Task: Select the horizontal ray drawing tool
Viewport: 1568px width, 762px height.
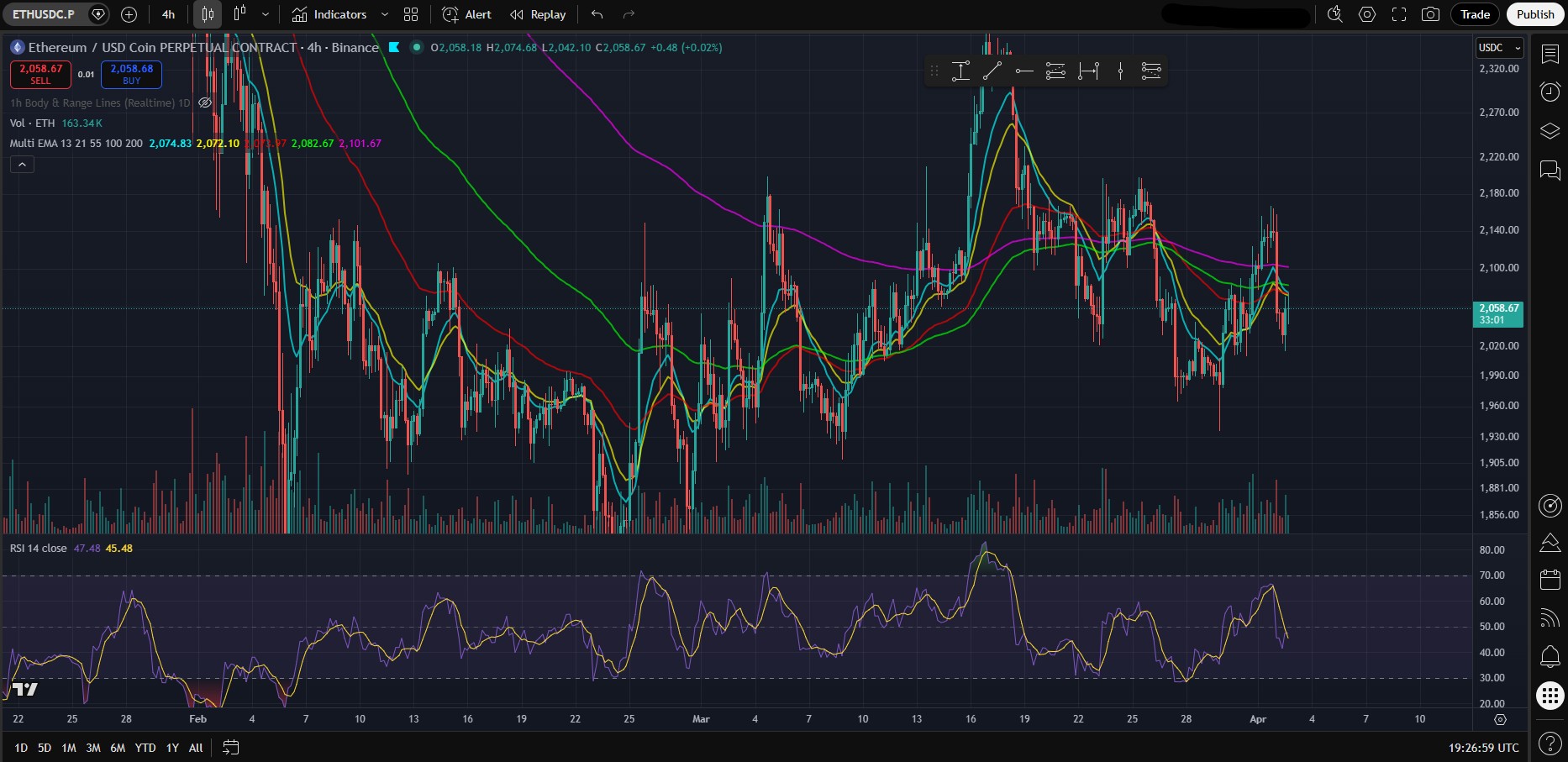Action: 1024,71
